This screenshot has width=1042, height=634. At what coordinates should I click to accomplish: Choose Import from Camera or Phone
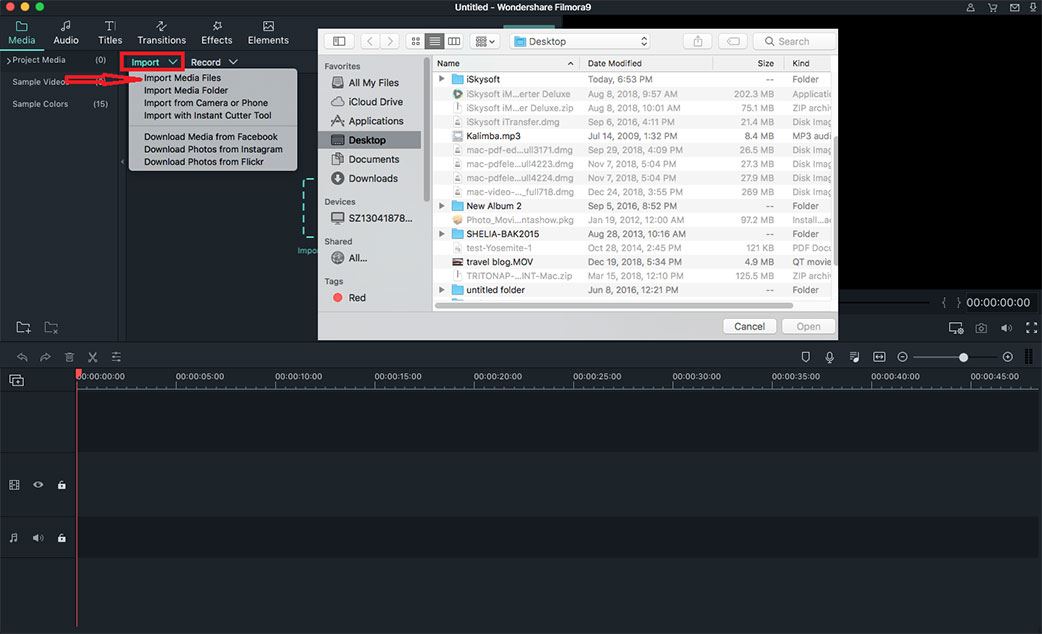pos(206,103)
